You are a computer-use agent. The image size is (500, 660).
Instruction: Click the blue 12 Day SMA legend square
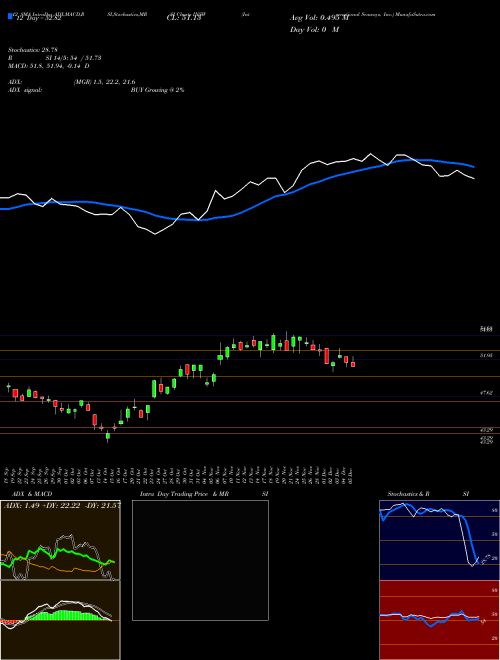point(10,17)
